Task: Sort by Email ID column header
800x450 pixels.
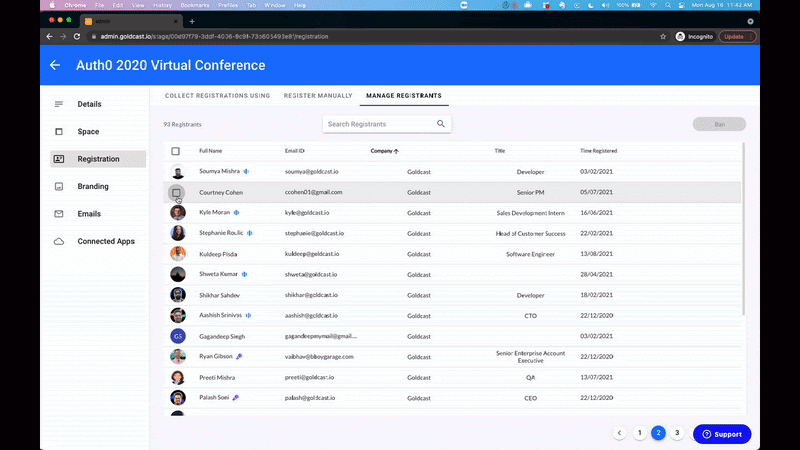Action: [294, 151]
